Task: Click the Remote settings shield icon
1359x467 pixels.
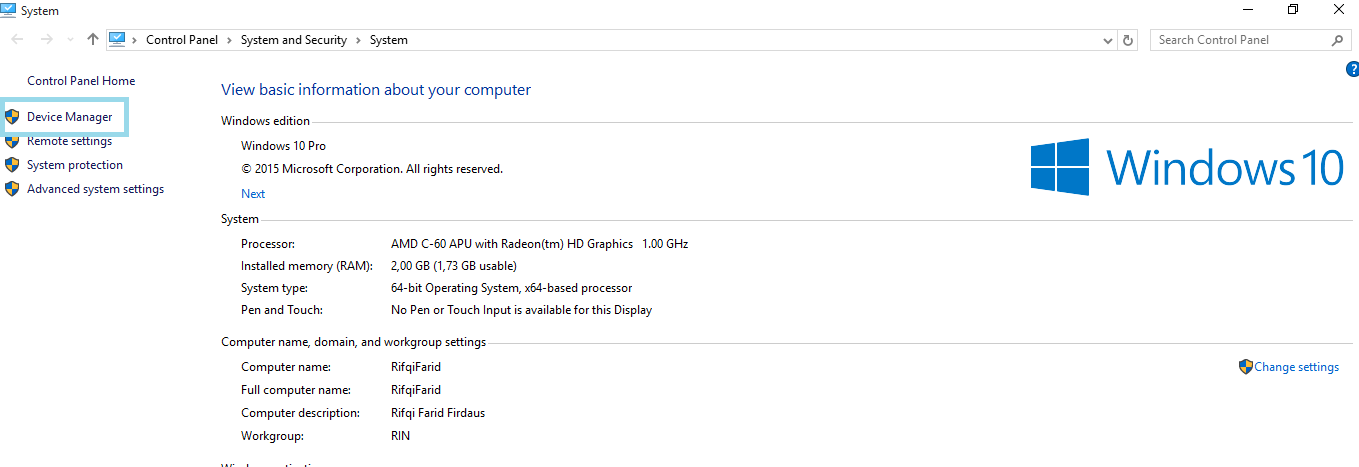Action: [x=12, y=141]
